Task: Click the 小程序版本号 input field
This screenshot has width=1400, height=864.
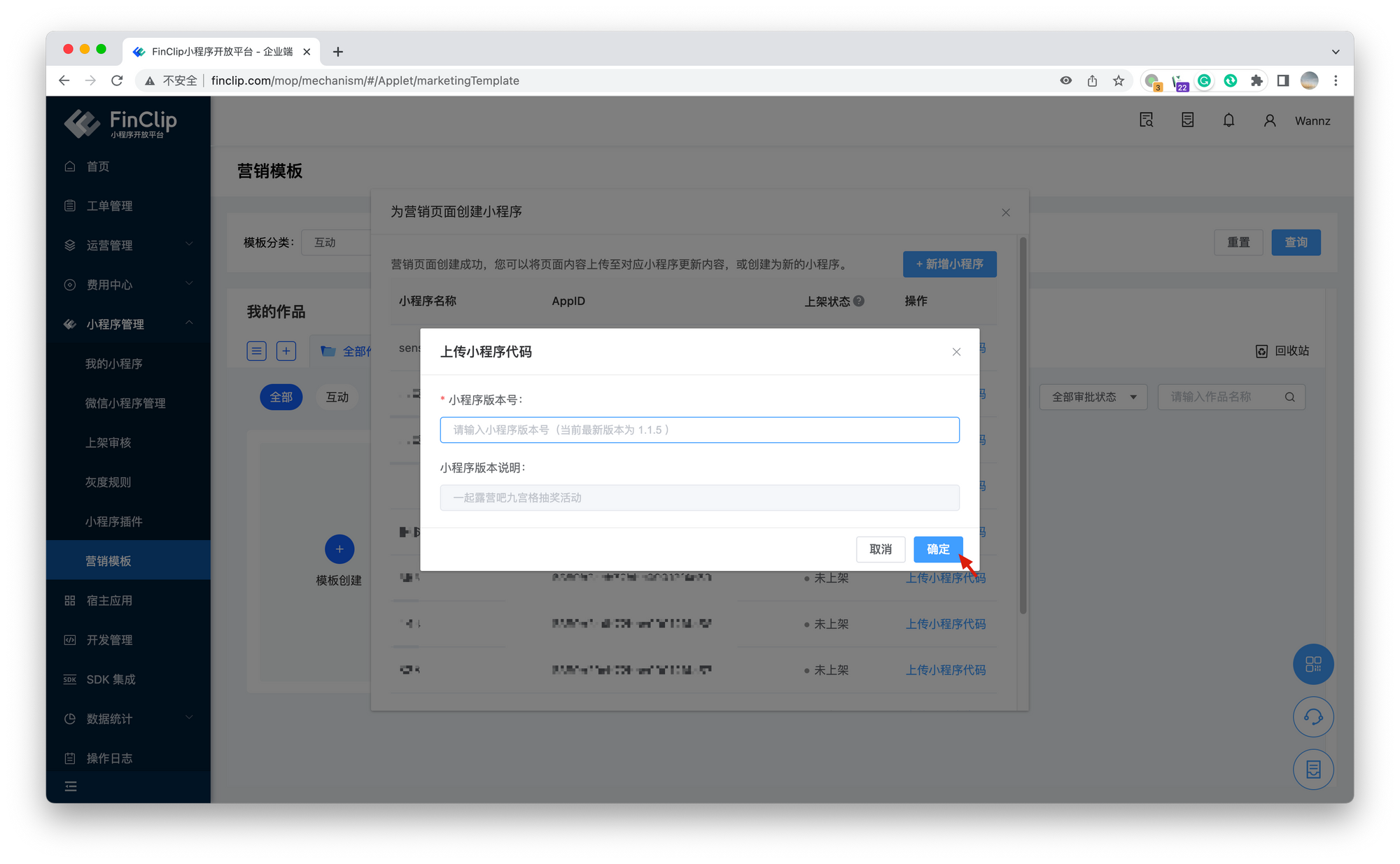Action: coord(699,430)
